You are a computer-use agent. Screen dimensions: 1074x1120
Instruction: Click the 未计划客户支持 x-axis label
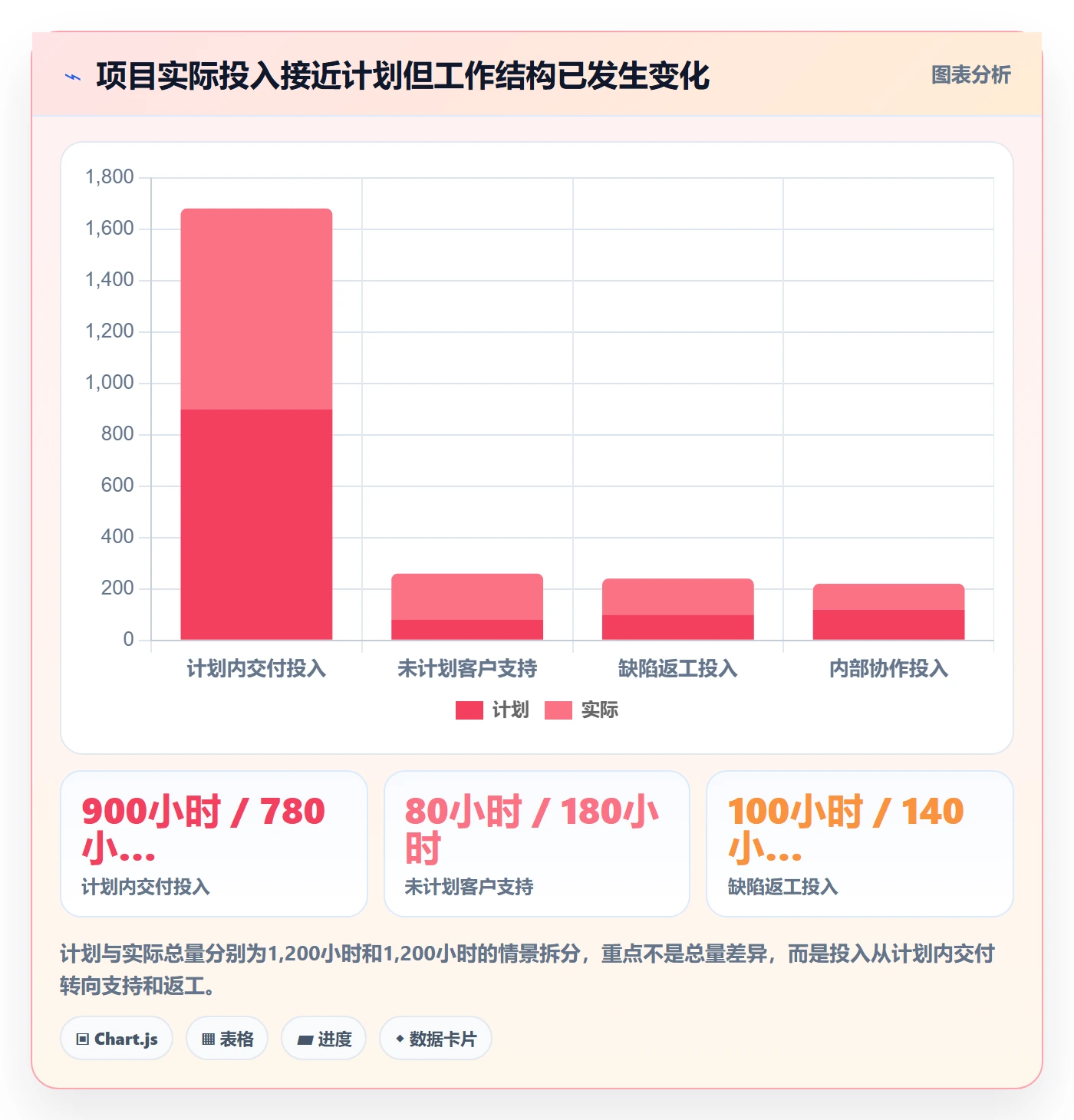click(467, 669)
